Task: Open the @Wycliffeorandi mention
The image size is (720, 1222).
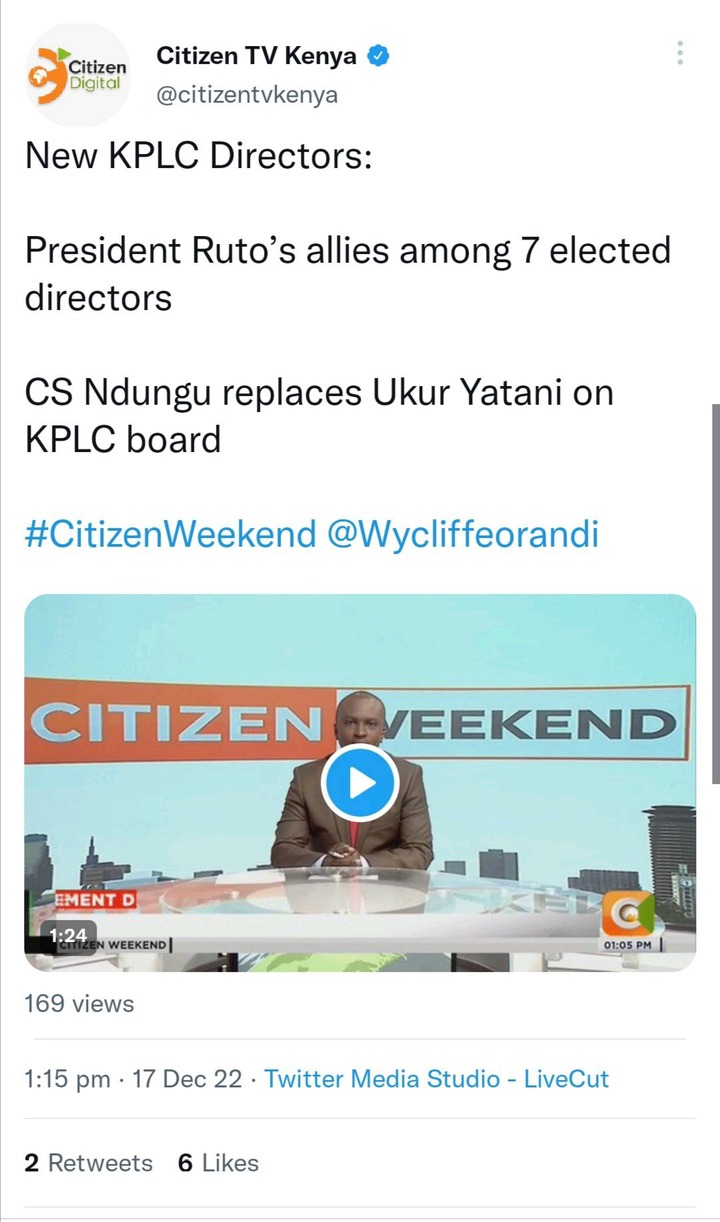Action: click(463, 534)
